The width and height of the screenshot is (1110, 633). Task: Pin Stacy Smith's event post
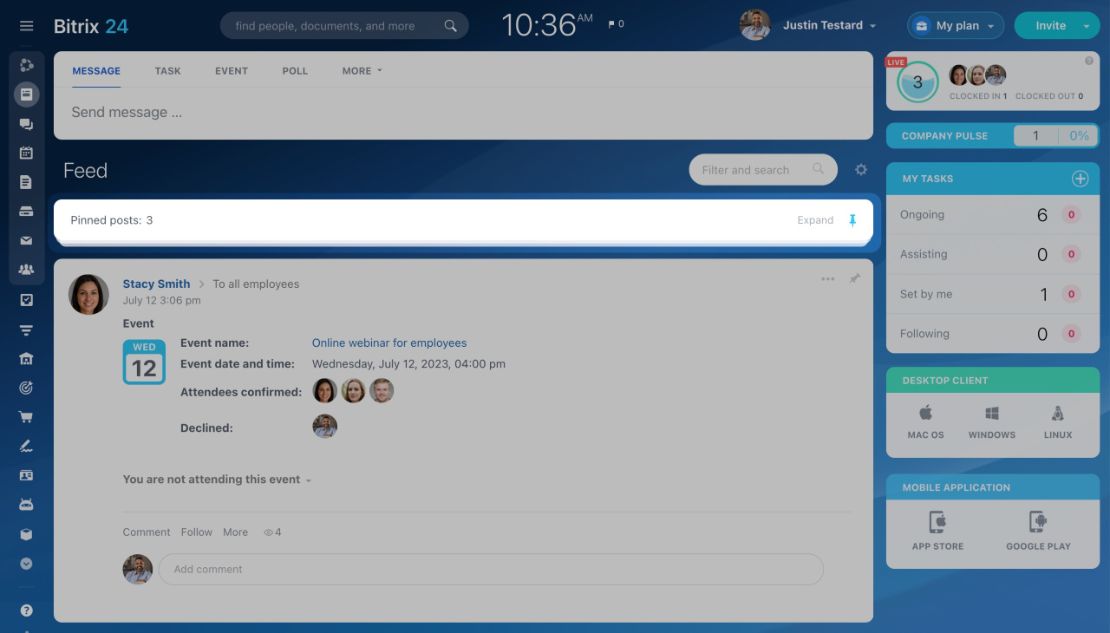tap(855, 278)
